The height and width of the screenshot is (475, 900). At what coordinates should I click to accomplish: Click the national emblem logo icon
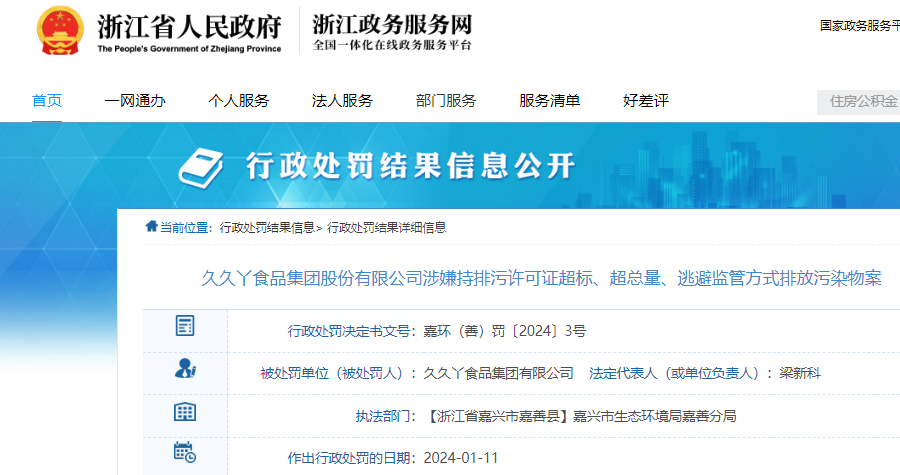60,32
